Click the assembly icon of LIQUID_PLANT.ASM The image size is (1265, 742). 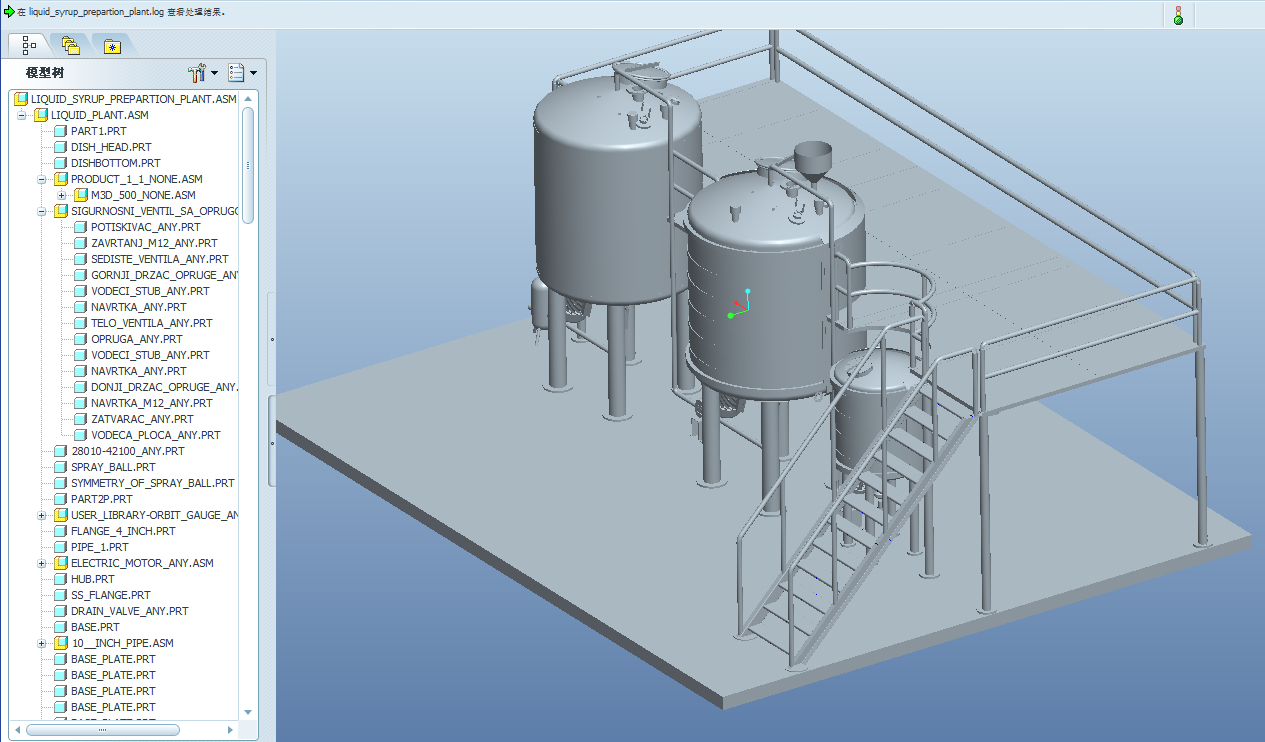coord(40,115)
